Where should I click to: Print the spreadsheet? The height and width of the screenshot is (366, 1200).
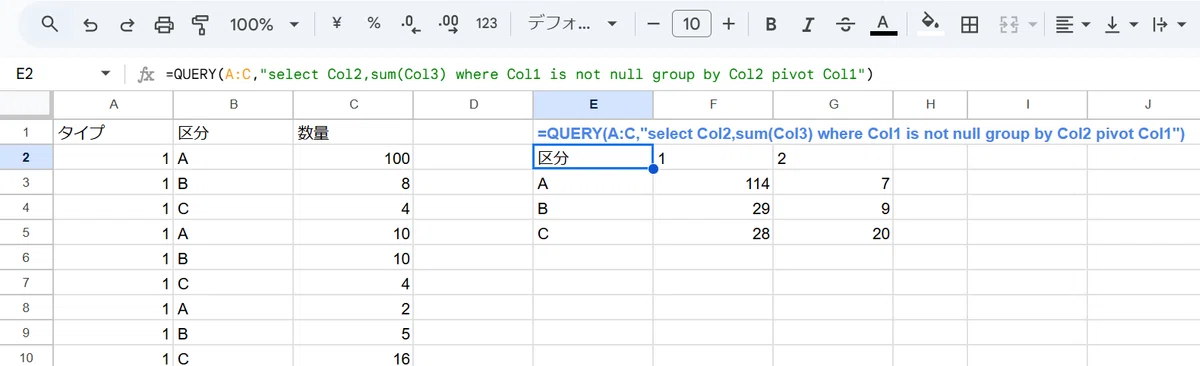tap(165, 24)
